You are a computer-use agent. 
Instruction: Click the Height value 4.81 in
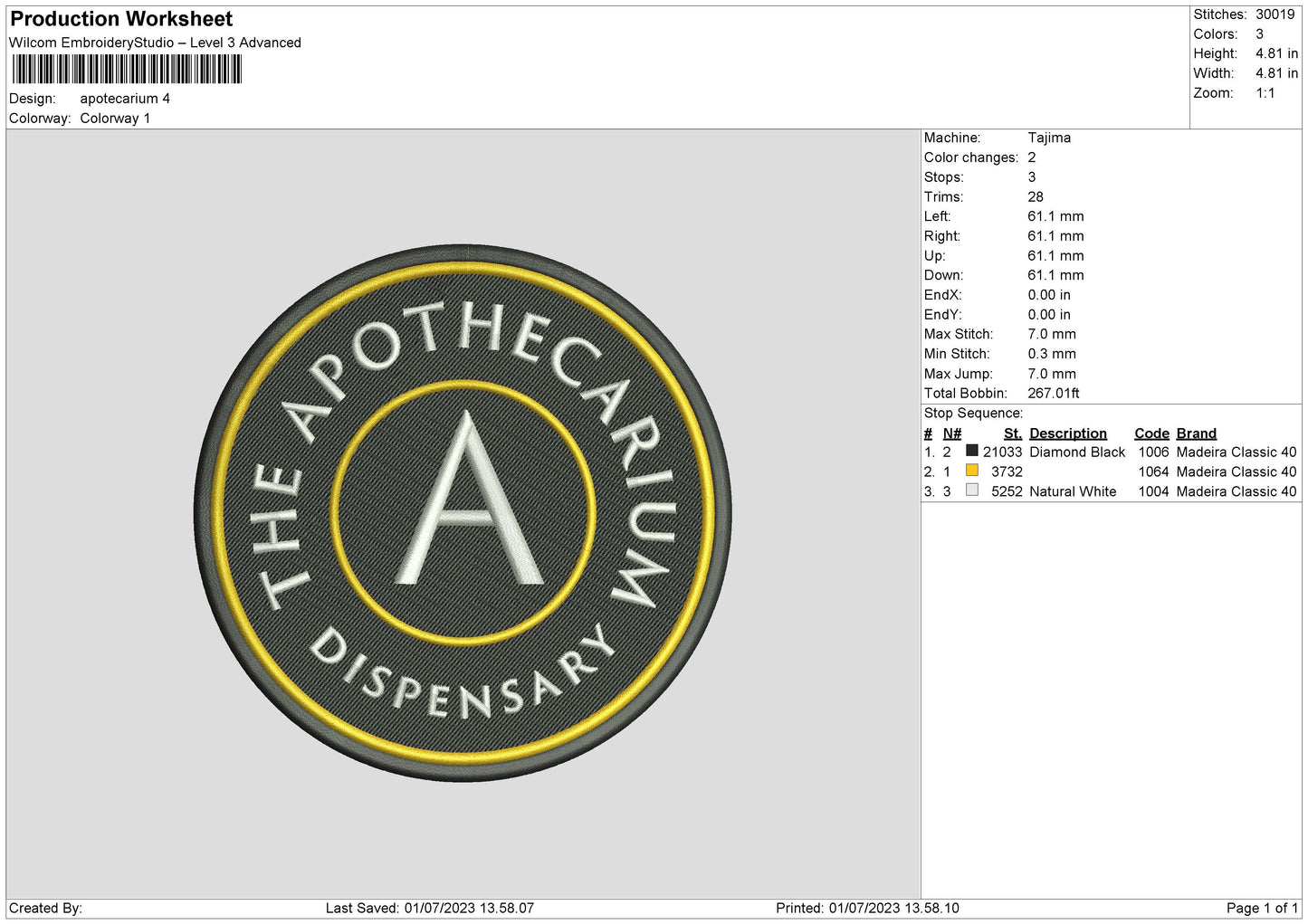pyautogui.click(x=1276, y=54)
